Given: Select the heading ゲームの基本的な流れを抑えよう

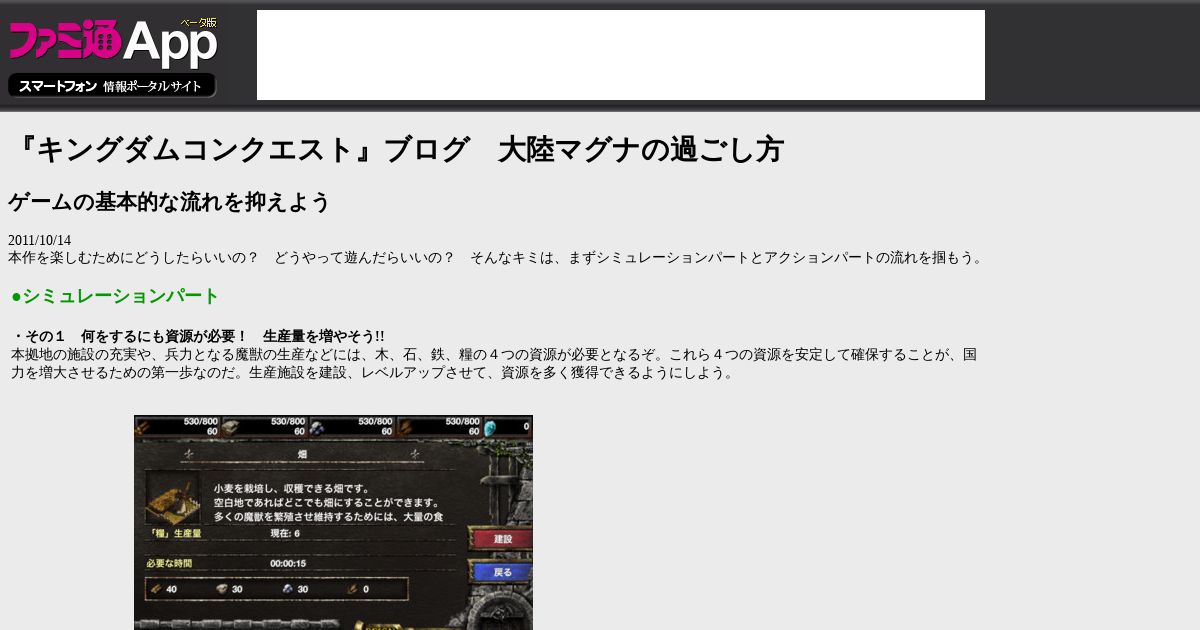Looking at the screenshot, I should coord(169,202).
